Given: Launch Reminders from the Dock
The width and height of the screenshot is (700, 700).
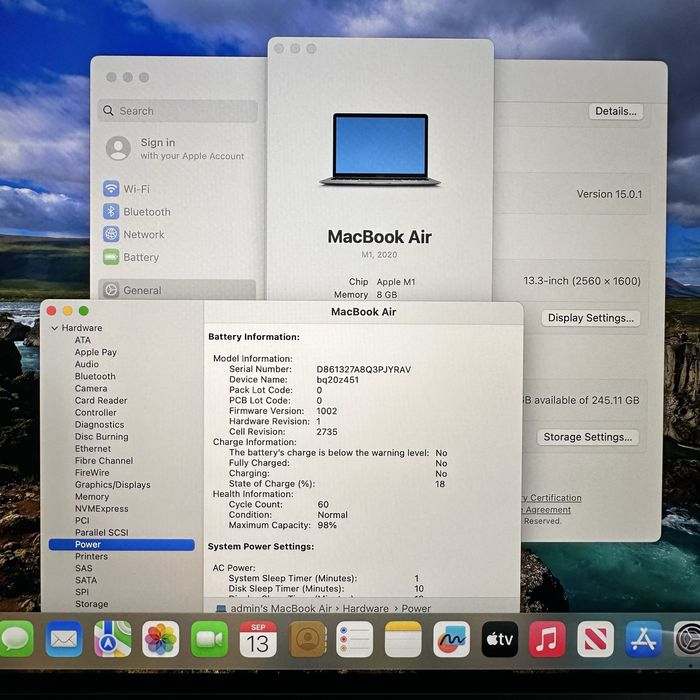Looking at the screenshot, I should 354,639.
